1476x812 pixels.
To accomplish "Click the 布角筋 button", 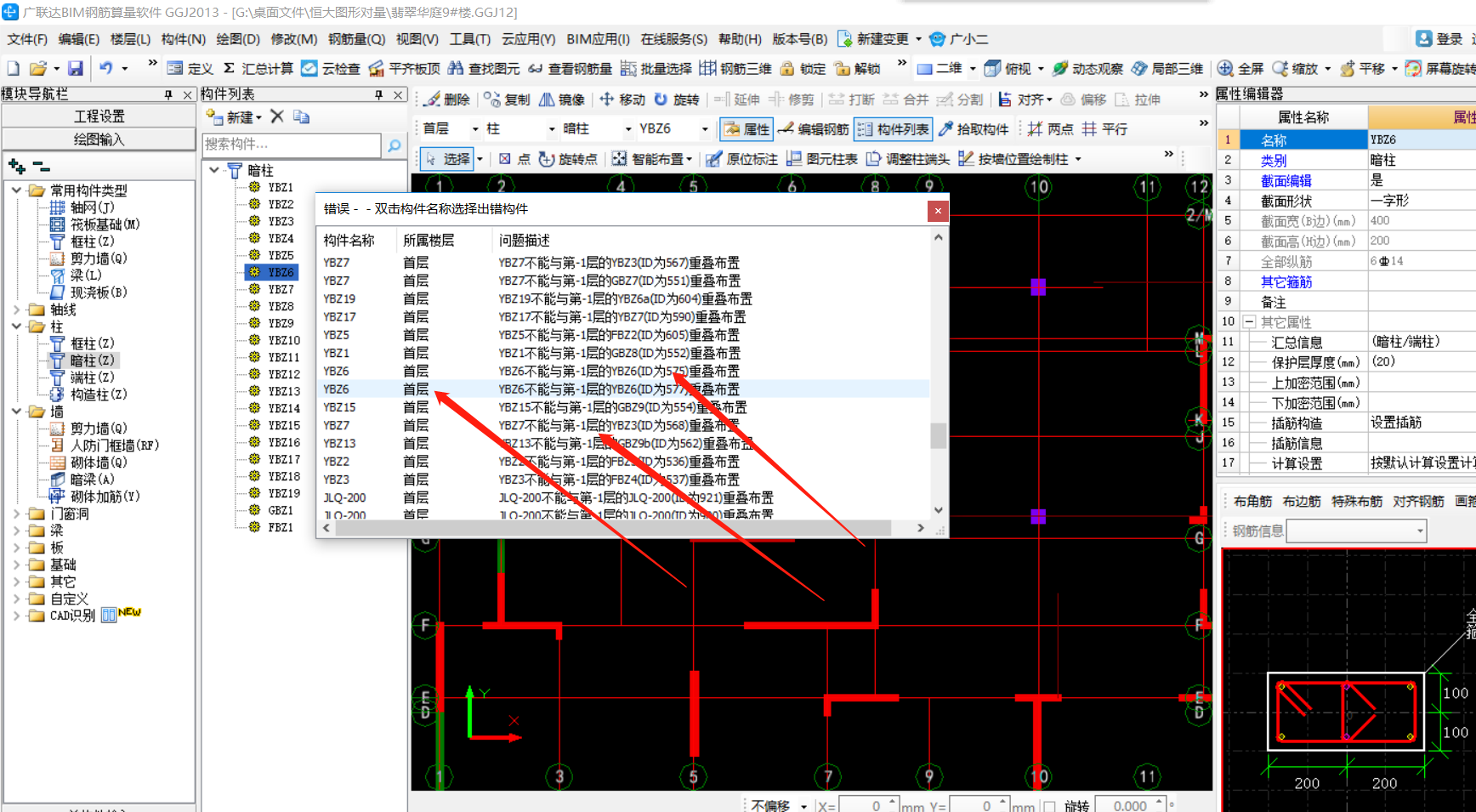I will tap(1252, 502).
